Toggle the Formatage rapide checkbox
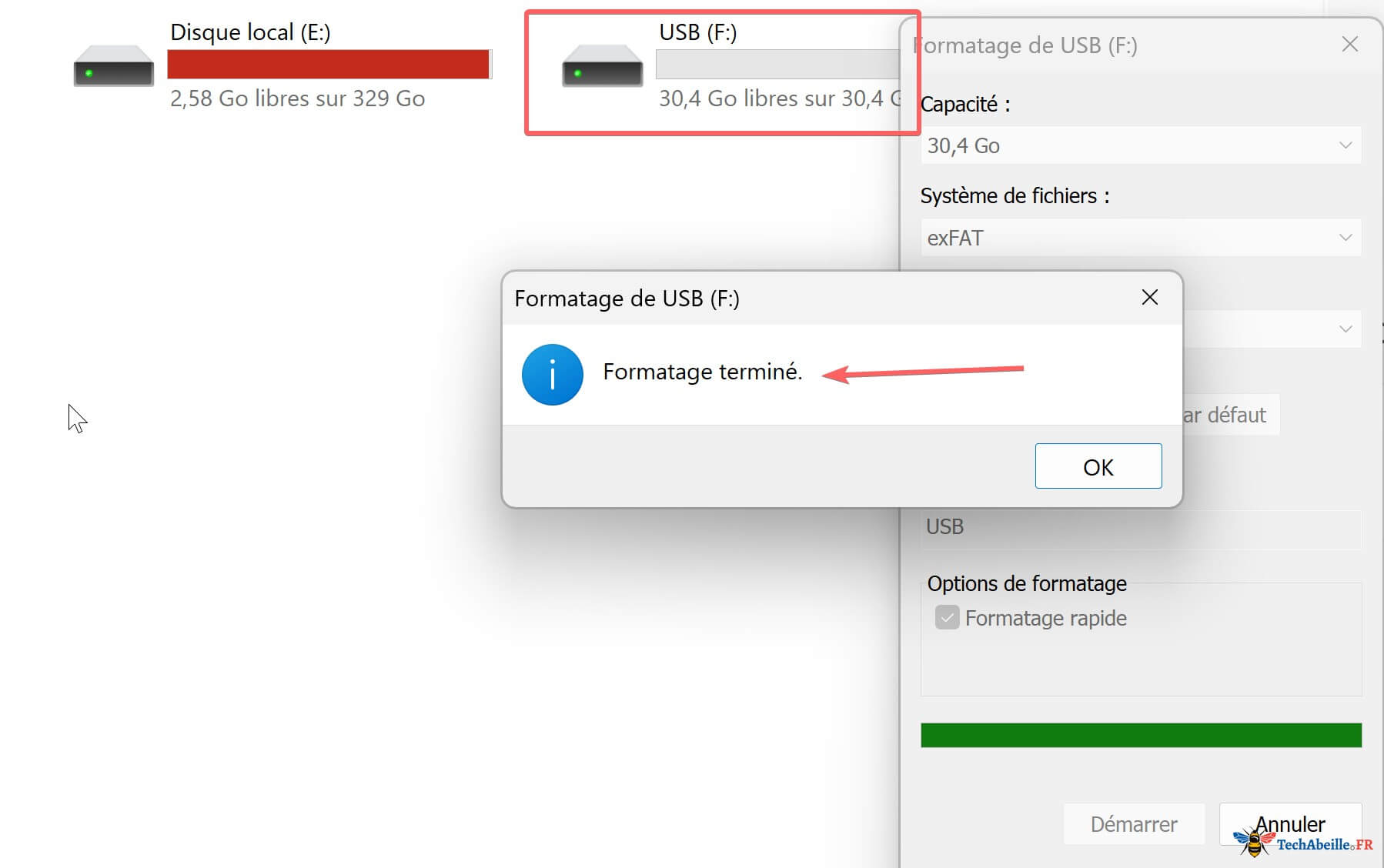Screen dimensions: 1384x868 (x=947, y=618)
